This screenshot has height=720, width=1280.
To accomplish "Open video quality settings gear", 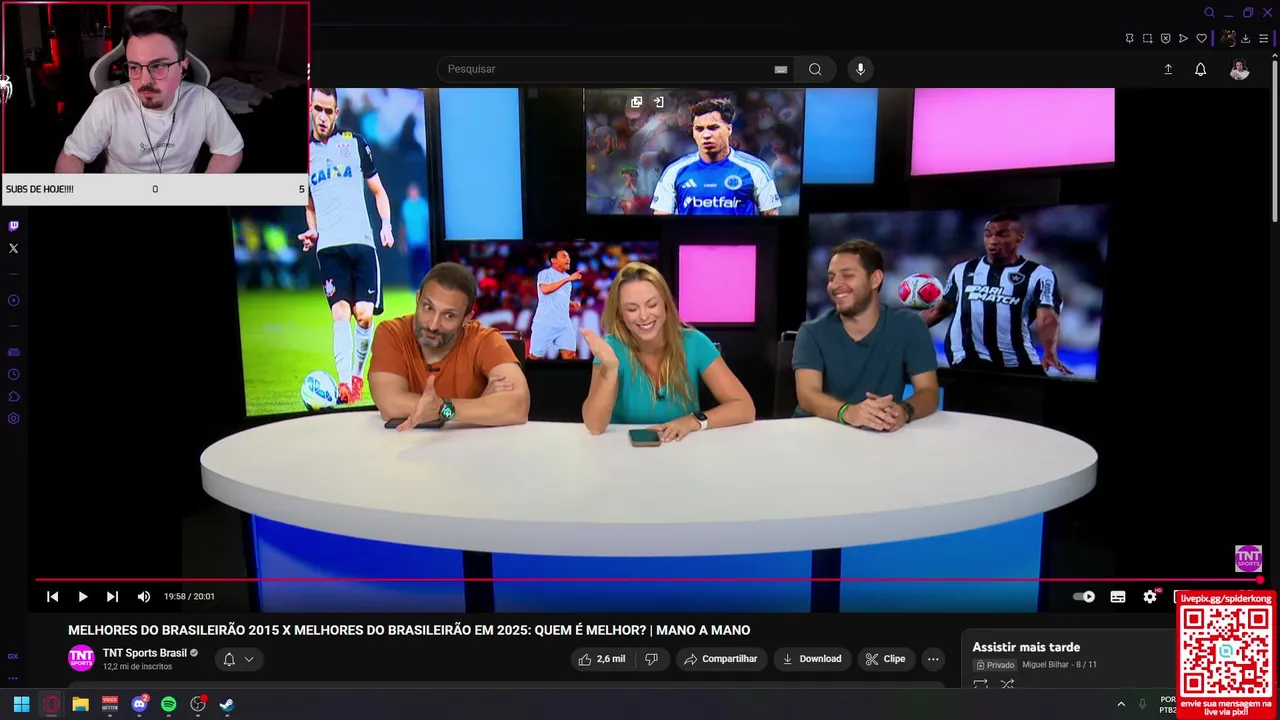I will (x=1150, y=597).
